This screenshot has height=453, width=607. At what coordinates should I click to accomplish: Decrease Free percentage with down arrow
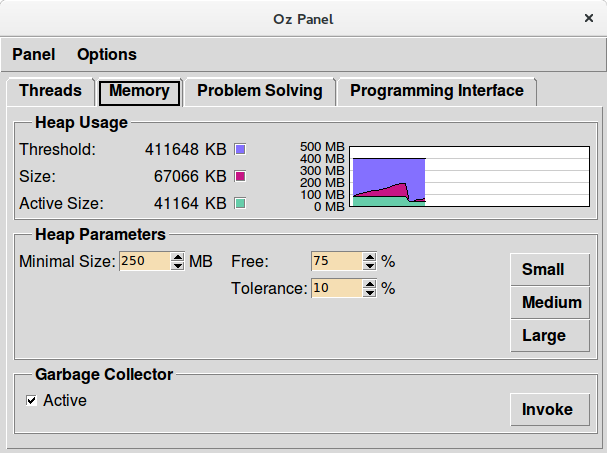pyautogui.click(x=369, y=266)
